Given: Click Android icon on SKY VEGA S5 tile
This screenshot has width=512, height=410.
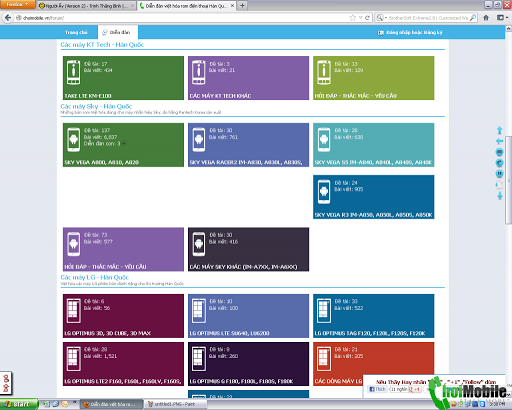Looking at the screenshot, I should (324, 139).
